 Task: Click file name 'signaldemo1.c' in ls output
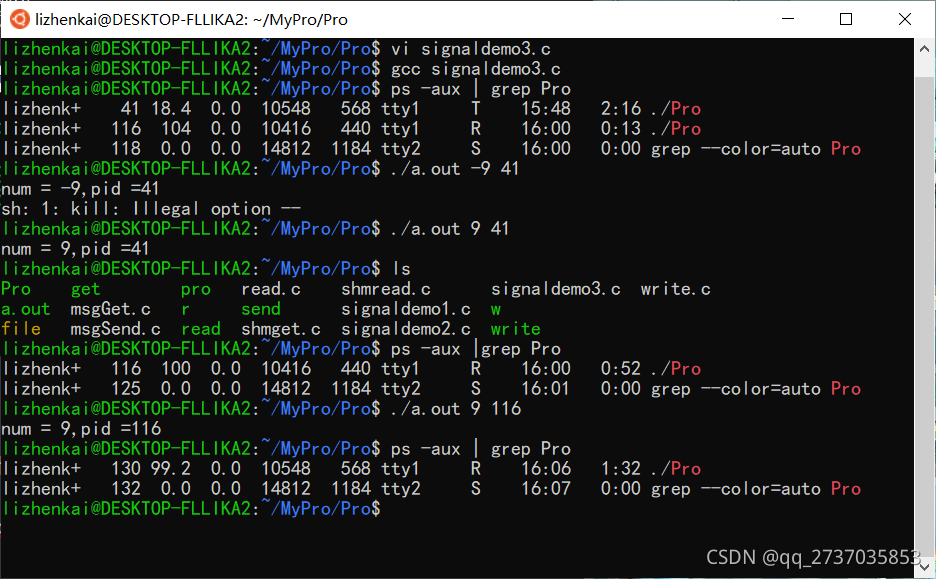pyautogui.click(x=406, y=309)
